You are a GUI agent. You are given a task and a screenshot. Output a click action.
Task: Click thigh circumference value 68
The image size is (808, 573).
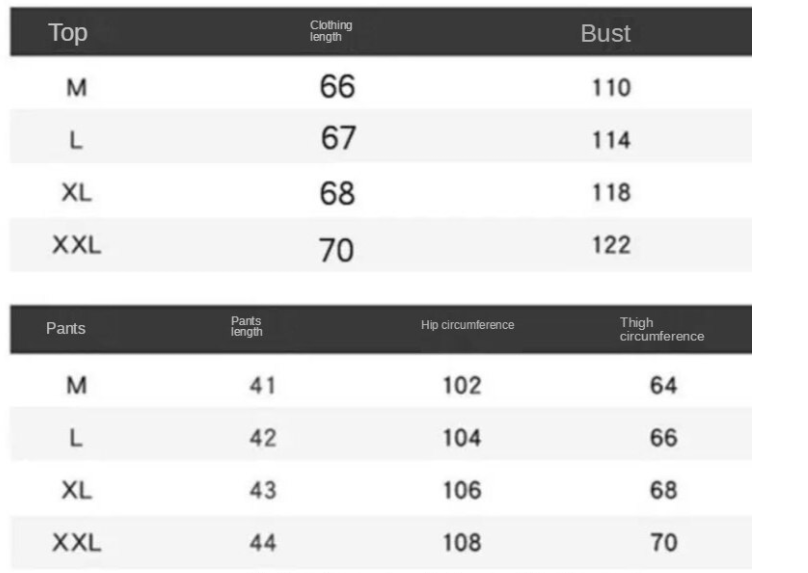(664, 490)
